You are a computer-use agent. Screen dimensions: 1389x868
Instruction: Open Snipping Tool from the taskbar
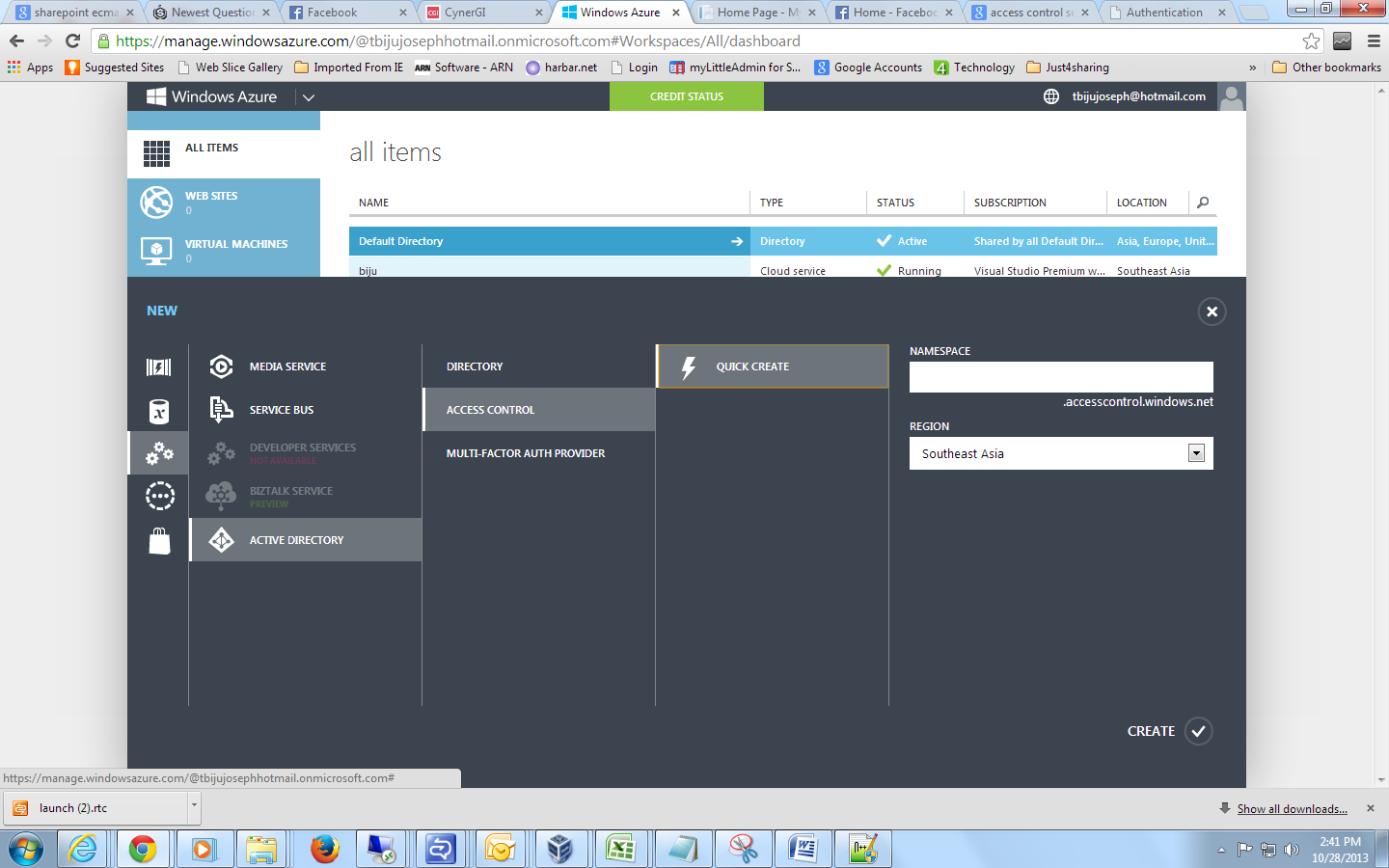(x=743, y=849)
